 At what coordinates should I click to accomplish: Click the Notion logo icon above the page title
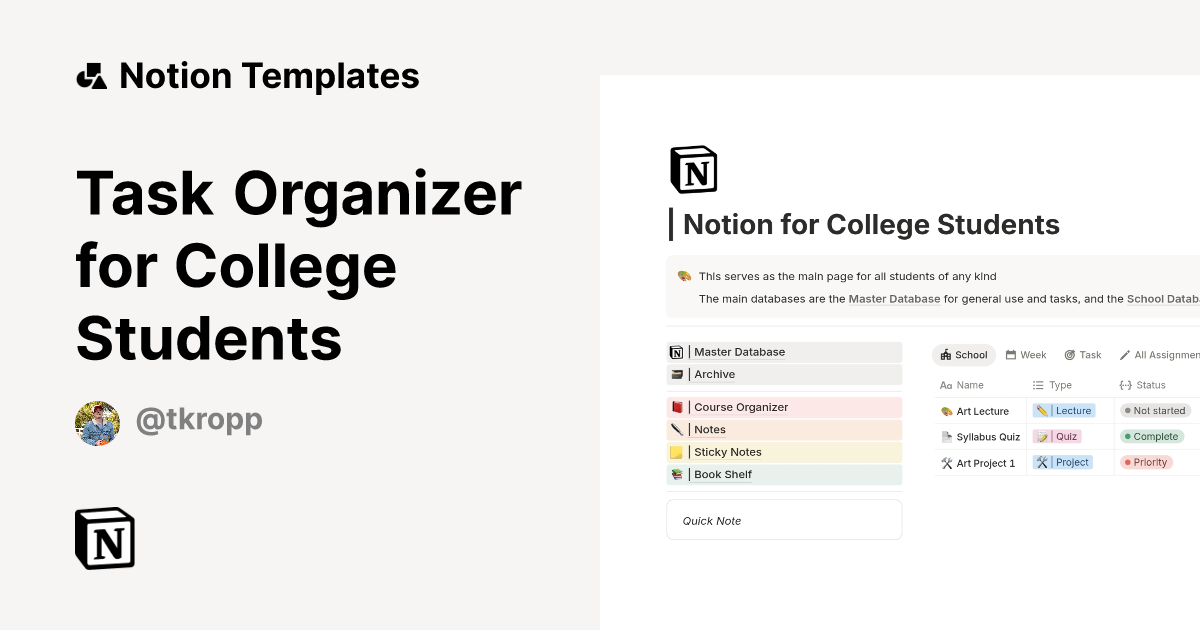click(x=693, y=169)
